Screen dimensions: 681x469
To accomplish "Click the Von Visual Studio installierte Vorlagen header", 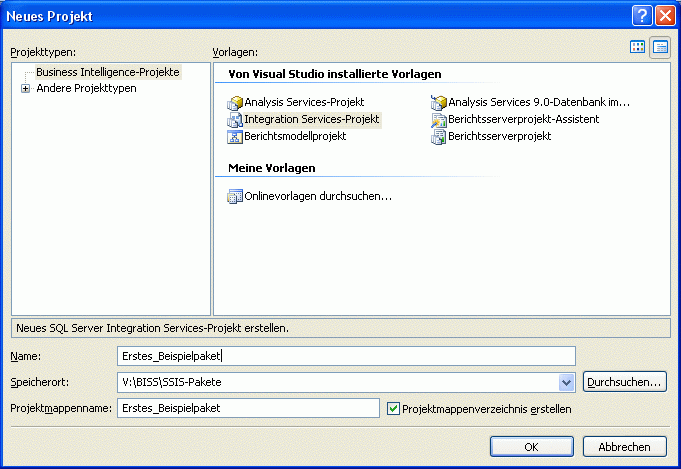I will (335, 74).
